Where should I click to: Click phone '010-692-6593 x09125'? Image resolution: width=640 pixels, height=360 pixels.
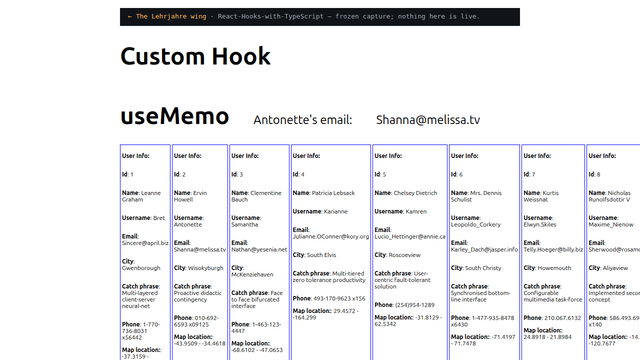click(196, 321)
